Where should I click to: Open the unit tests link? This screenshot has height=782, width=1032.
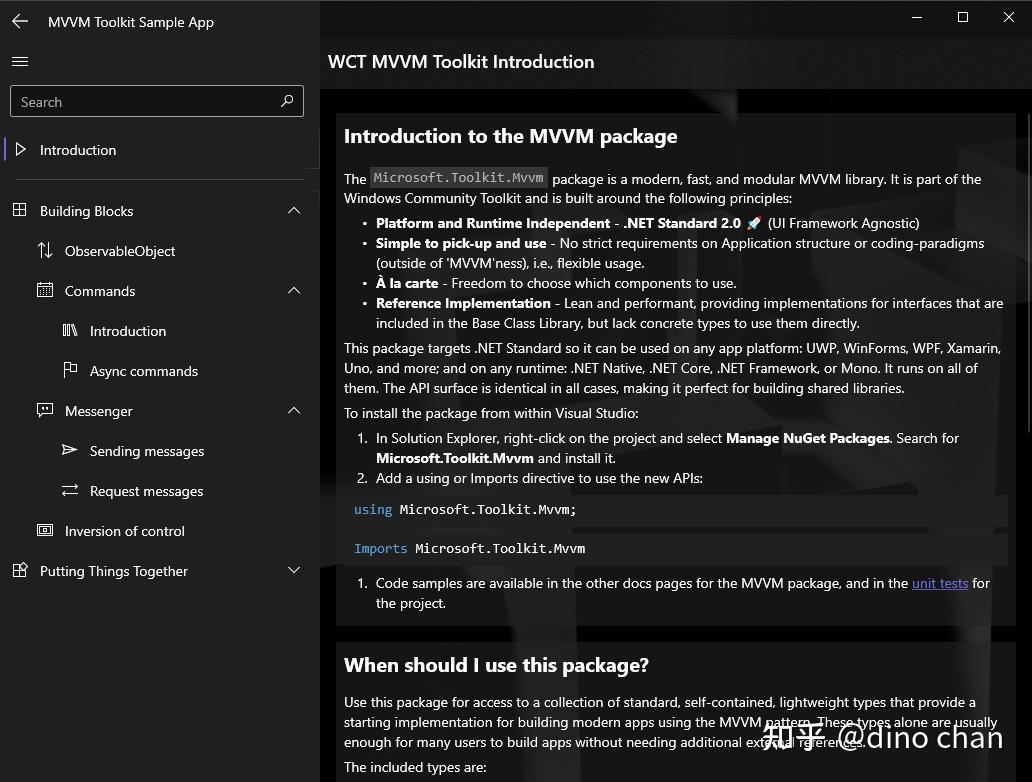coord(939,583)
